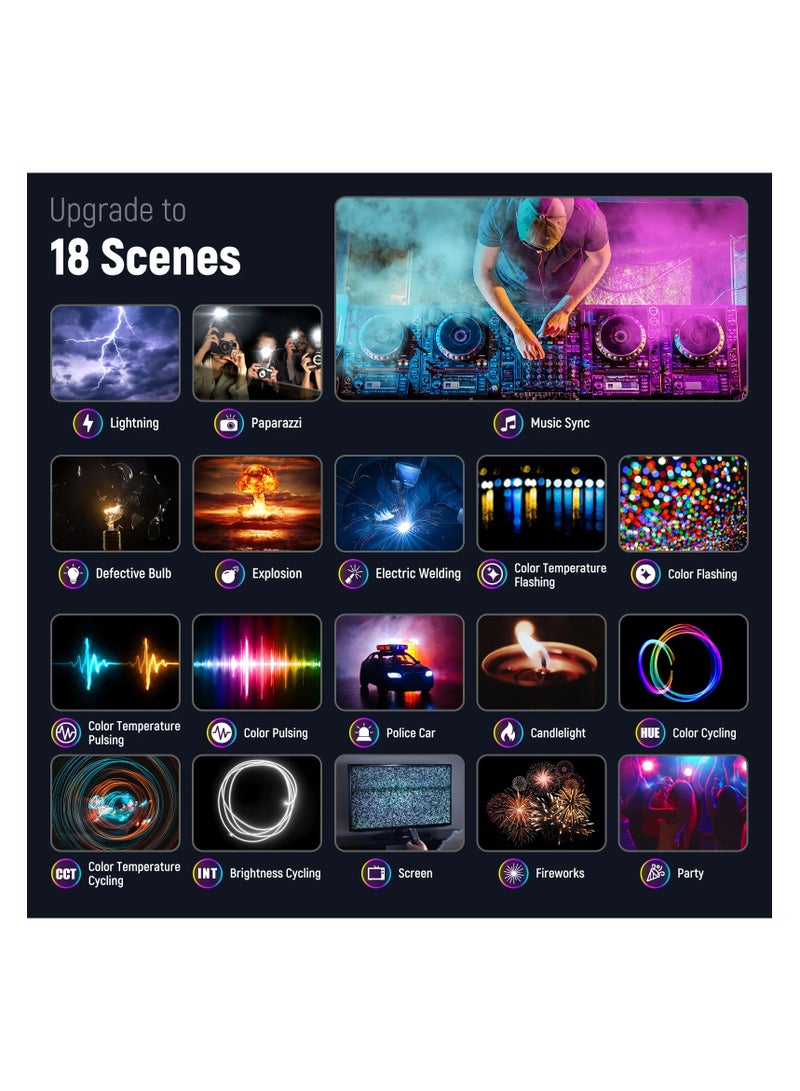Screen dimensions: 800x1091
Task: Click the Music Sync note icon
Action: [x=509, y=423]
